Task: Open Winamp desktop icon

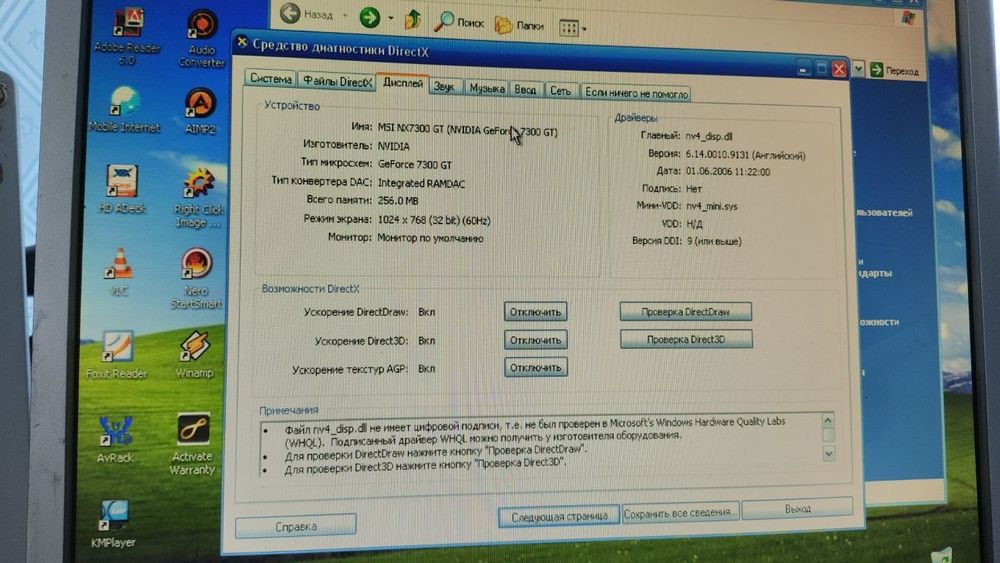Action: 195,355
